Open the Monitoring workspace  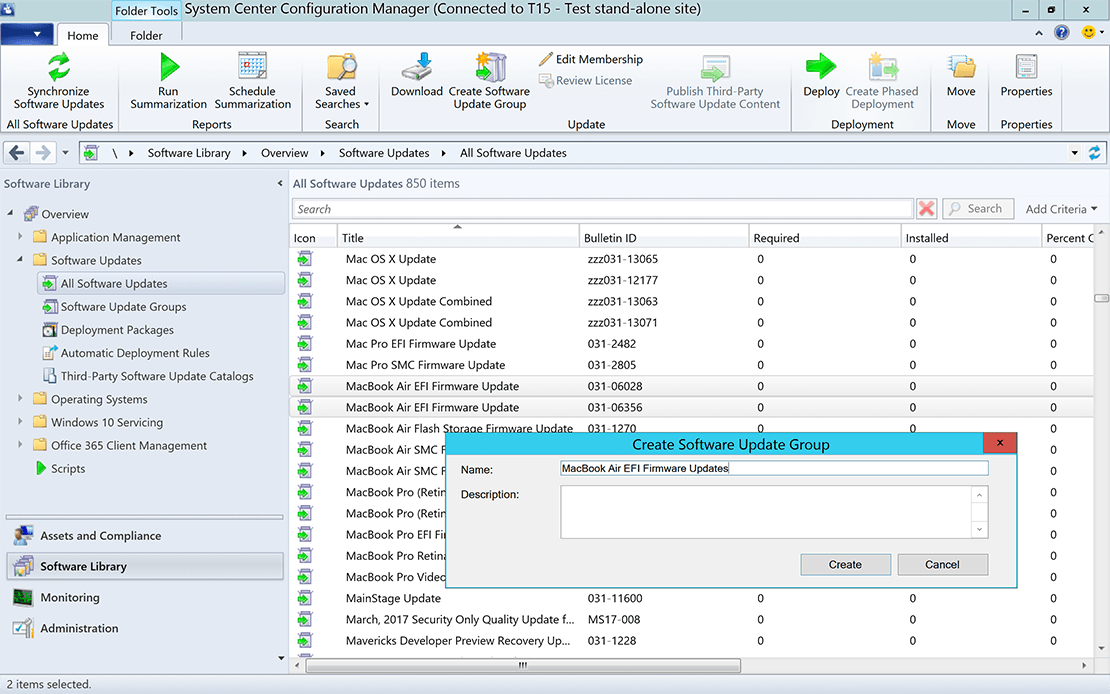point(70,597)
